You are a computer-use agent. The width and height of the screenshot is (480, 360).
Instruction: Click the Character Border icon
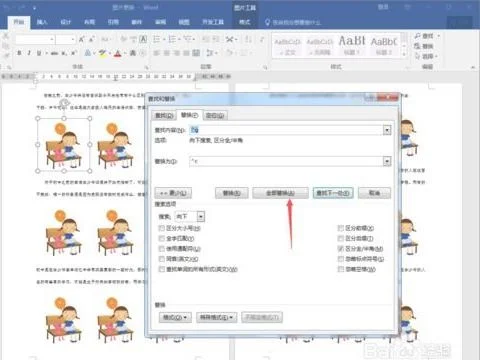point(143,39)
